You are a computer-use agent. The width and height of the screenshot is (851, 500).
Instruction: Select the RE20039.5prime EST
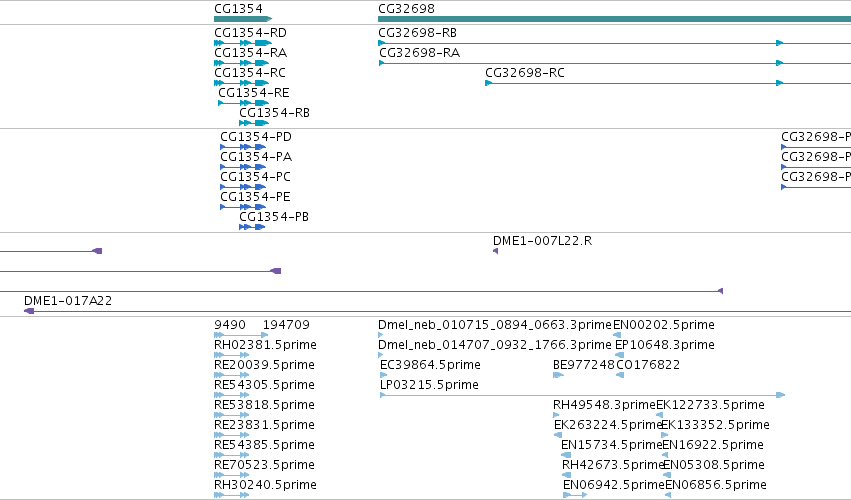264,365
